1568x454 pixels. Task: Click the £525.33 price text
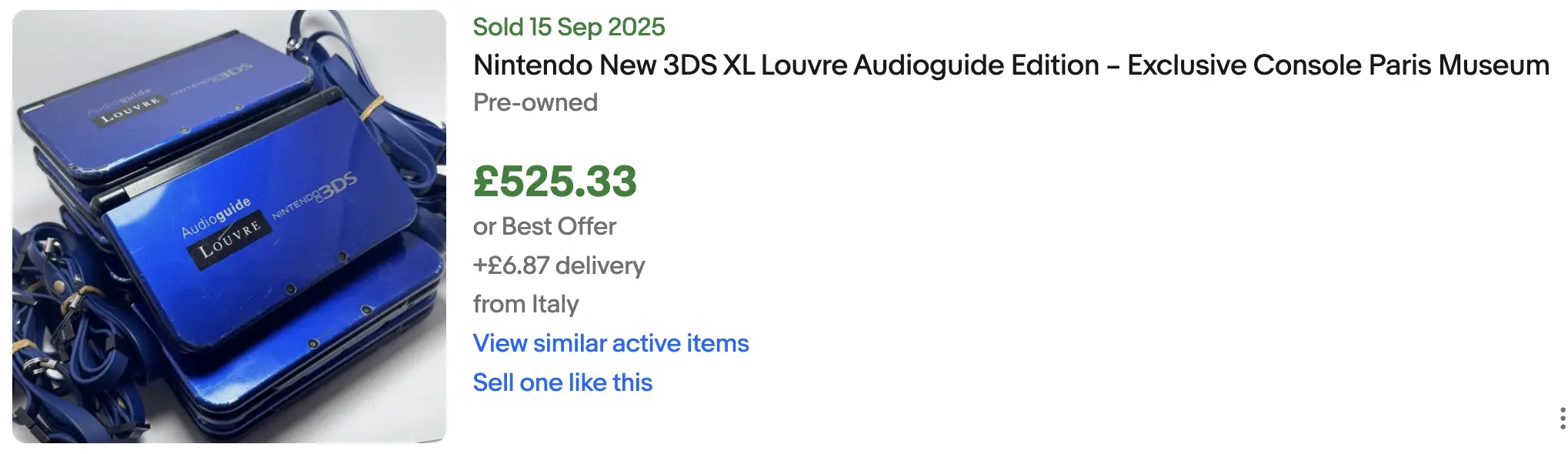[x=555, y=182]
